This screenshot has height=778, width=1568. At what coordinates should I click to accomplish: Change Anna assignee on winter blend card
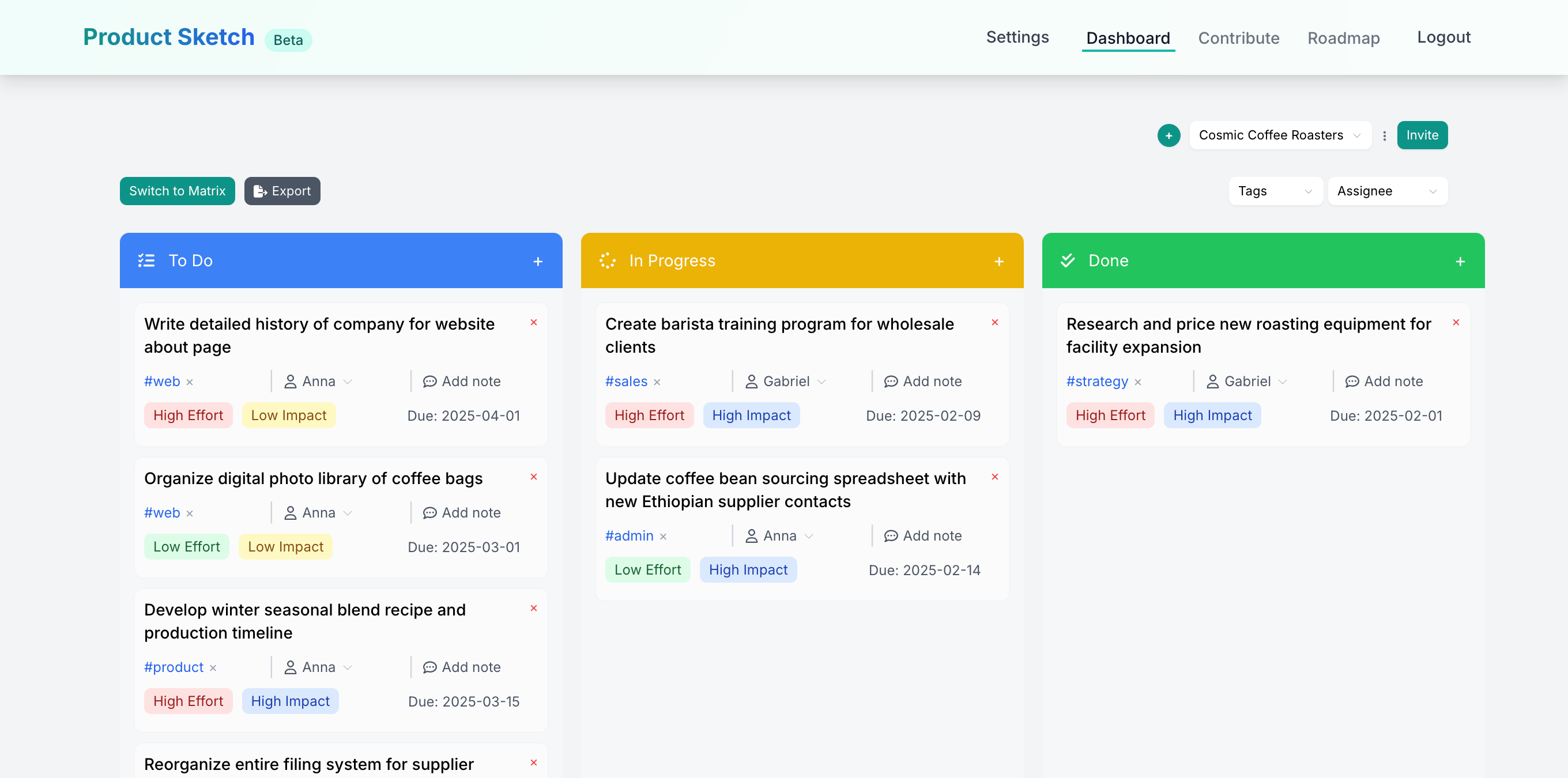[318, 667]
